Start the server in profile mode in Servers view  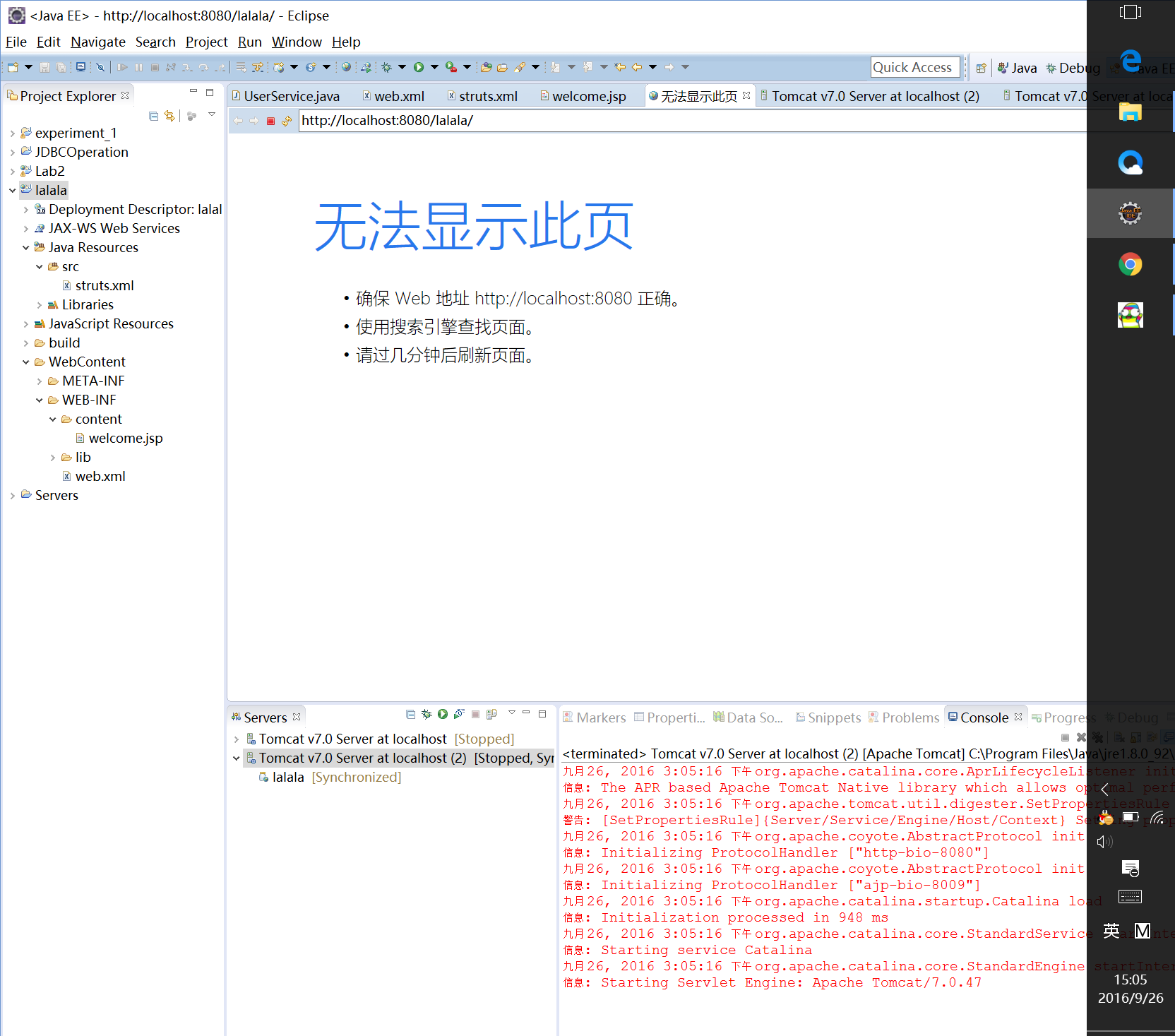(459, 714)
